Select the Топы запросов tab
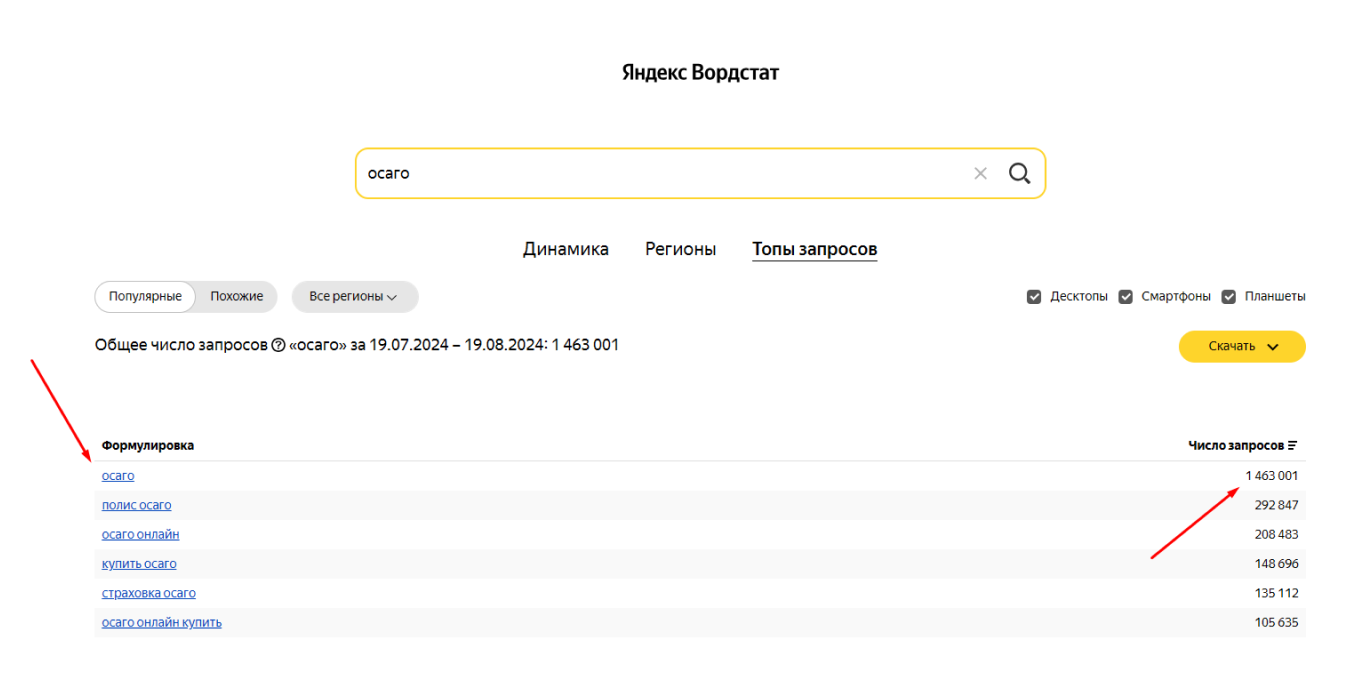 click(815, 249)
